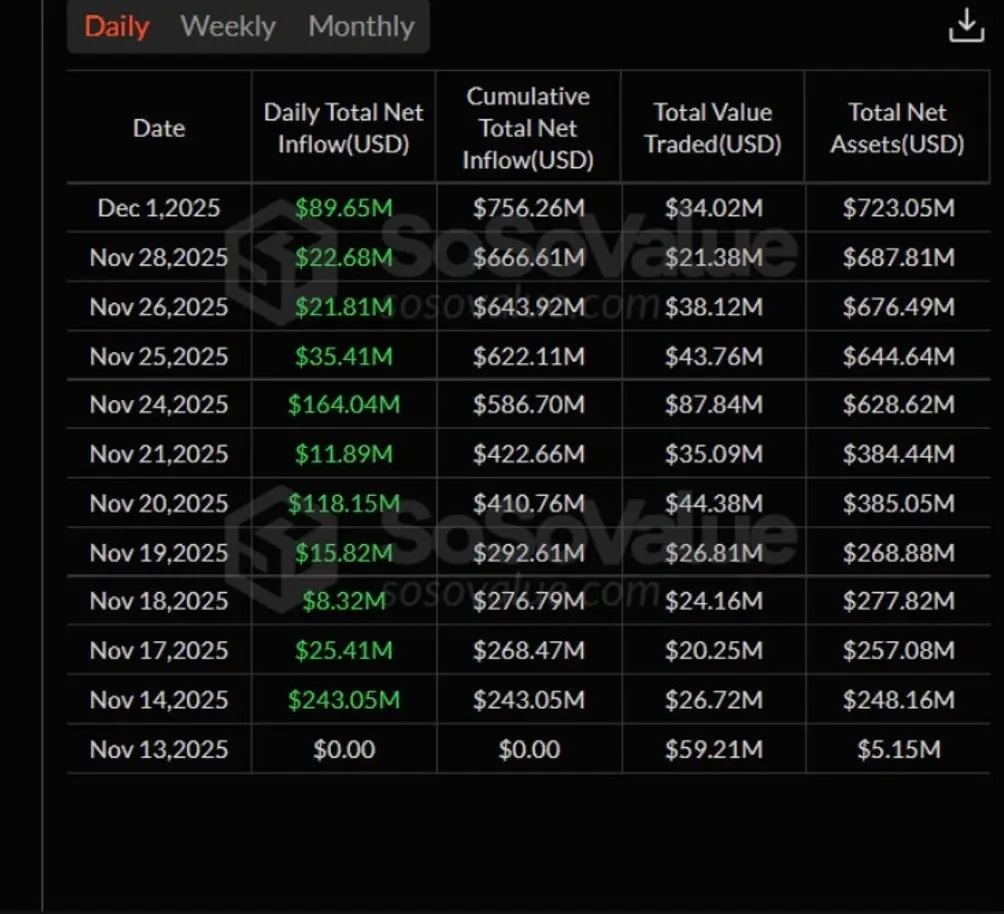The height and width of the screenshot is (914, 1004).
Task: Click the Total Net Assets(USD) header
Action: click(897, 128)
